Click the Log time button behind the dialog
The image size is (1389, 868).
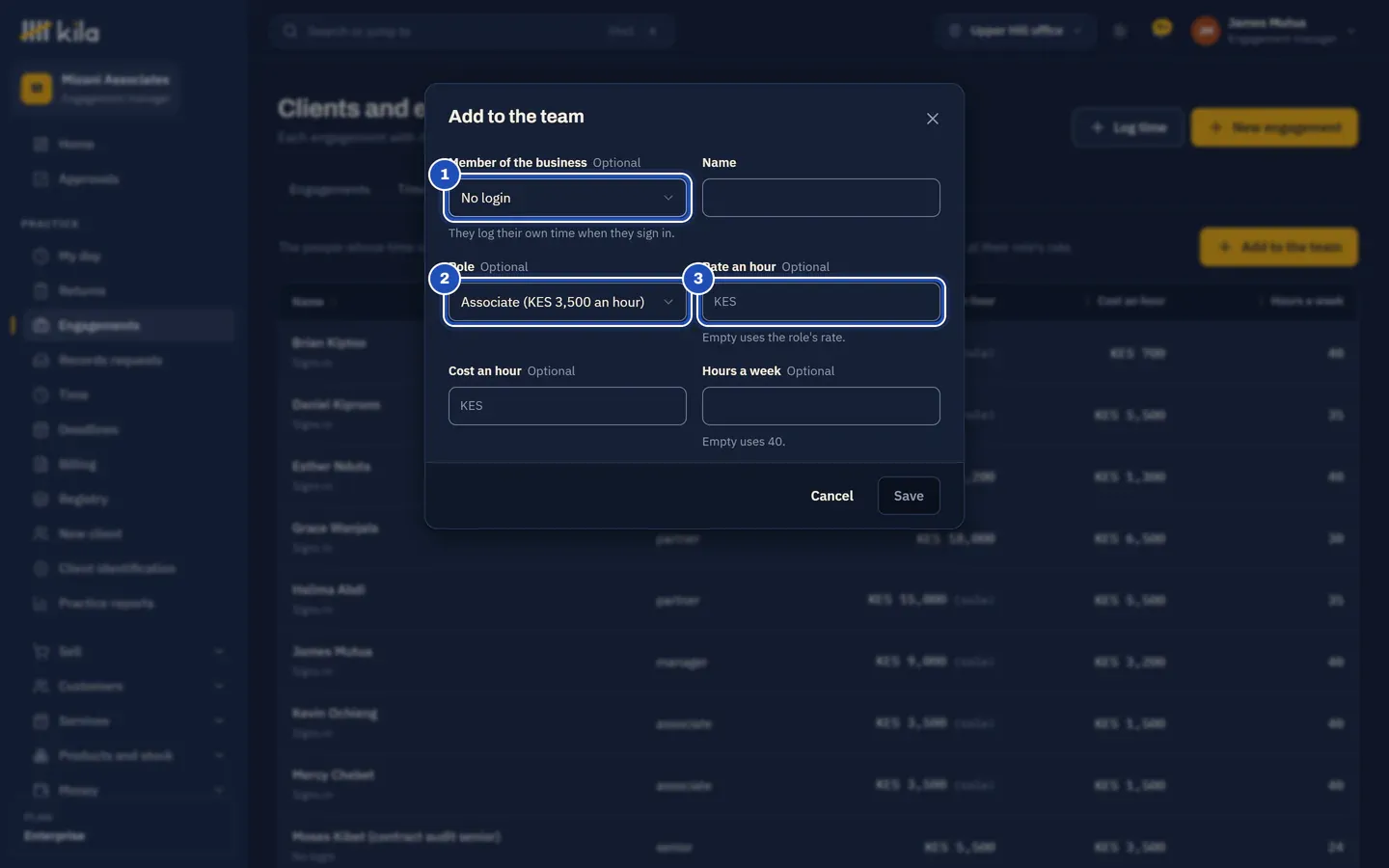(1128, 127)
